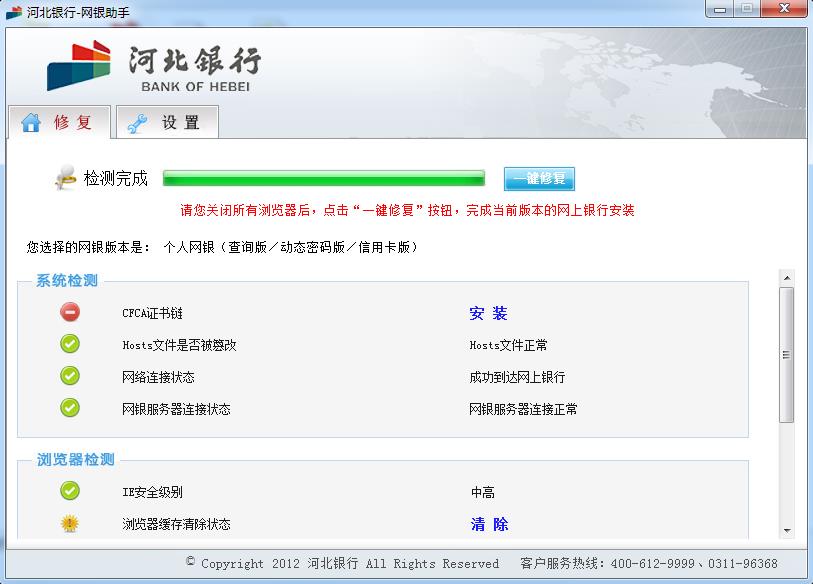
Task: Open the 设置 tab
Action: (x=167, y=122)
